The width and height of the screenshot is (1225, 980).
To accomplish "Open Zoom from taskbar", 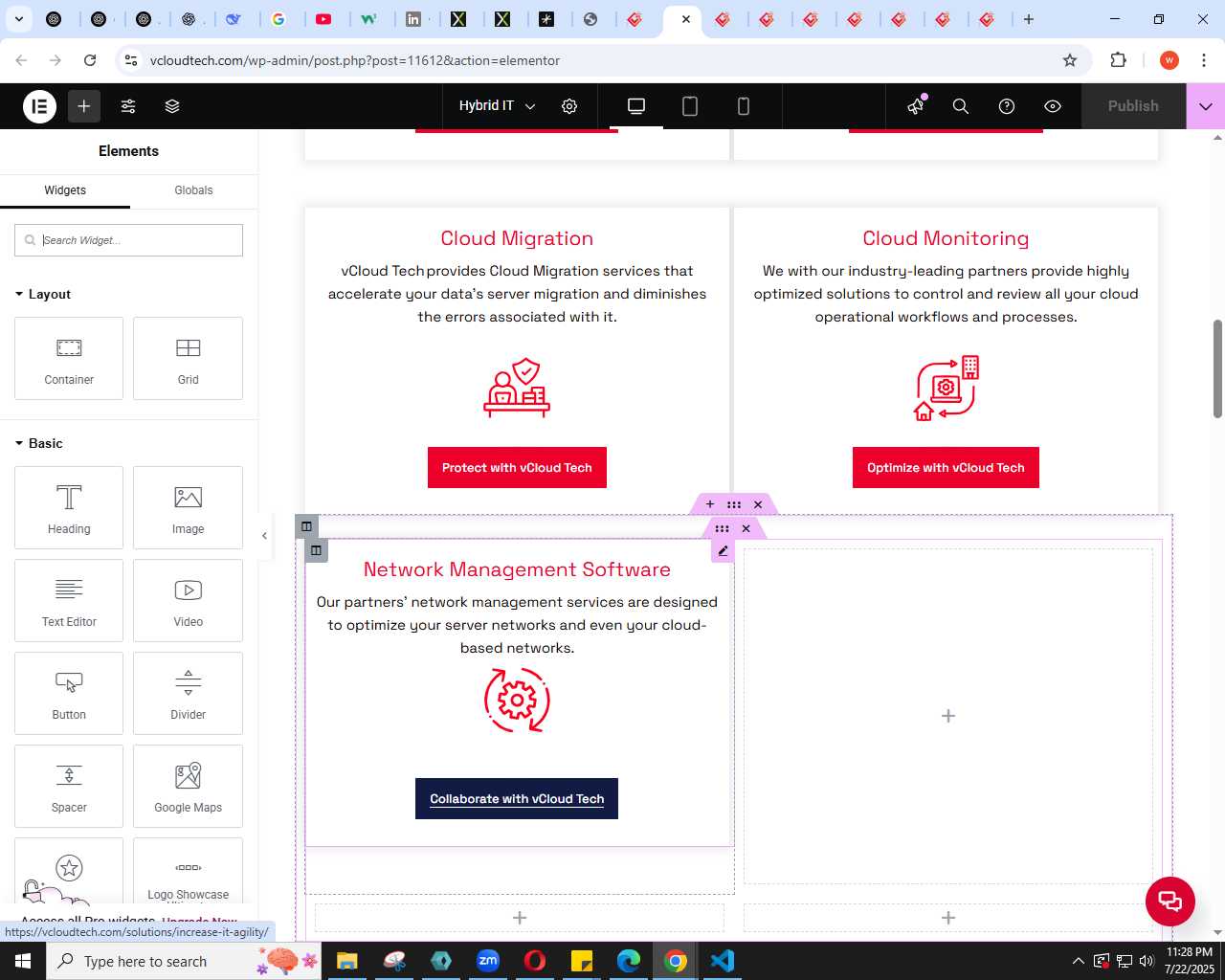I will [488, 961].
